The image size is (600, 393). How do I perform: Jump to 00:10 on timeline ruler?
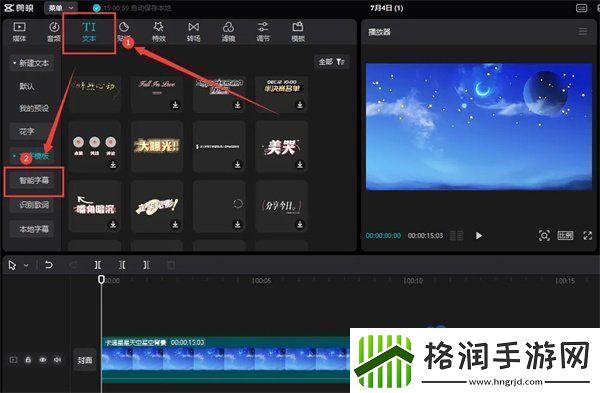(x=413, y=281)
